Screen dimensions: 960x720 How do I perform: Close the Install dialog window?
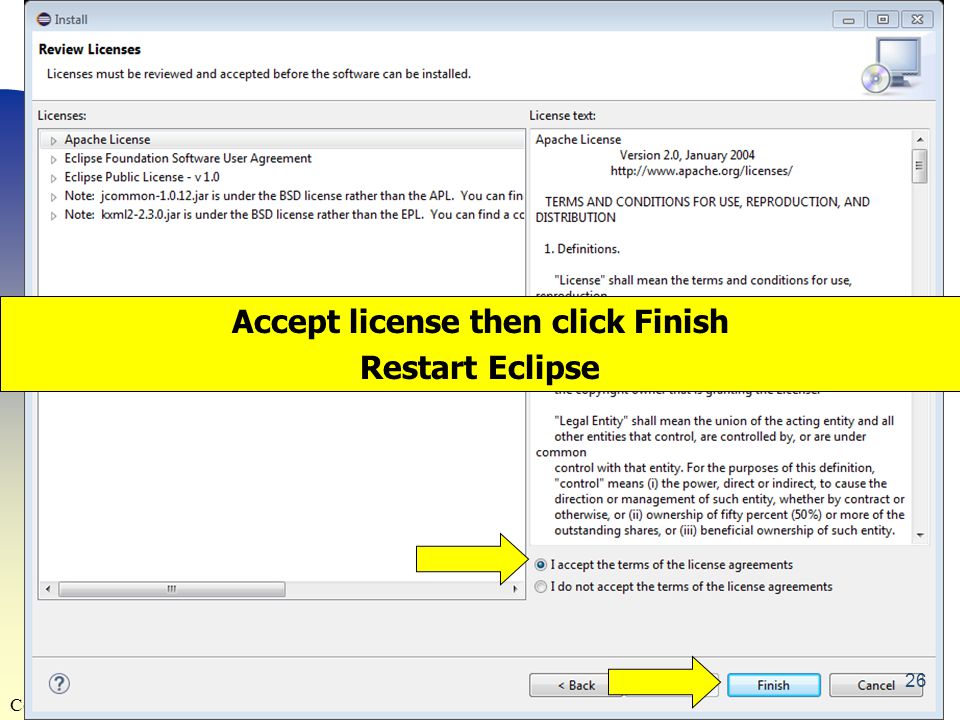click(x=917, y=20)
